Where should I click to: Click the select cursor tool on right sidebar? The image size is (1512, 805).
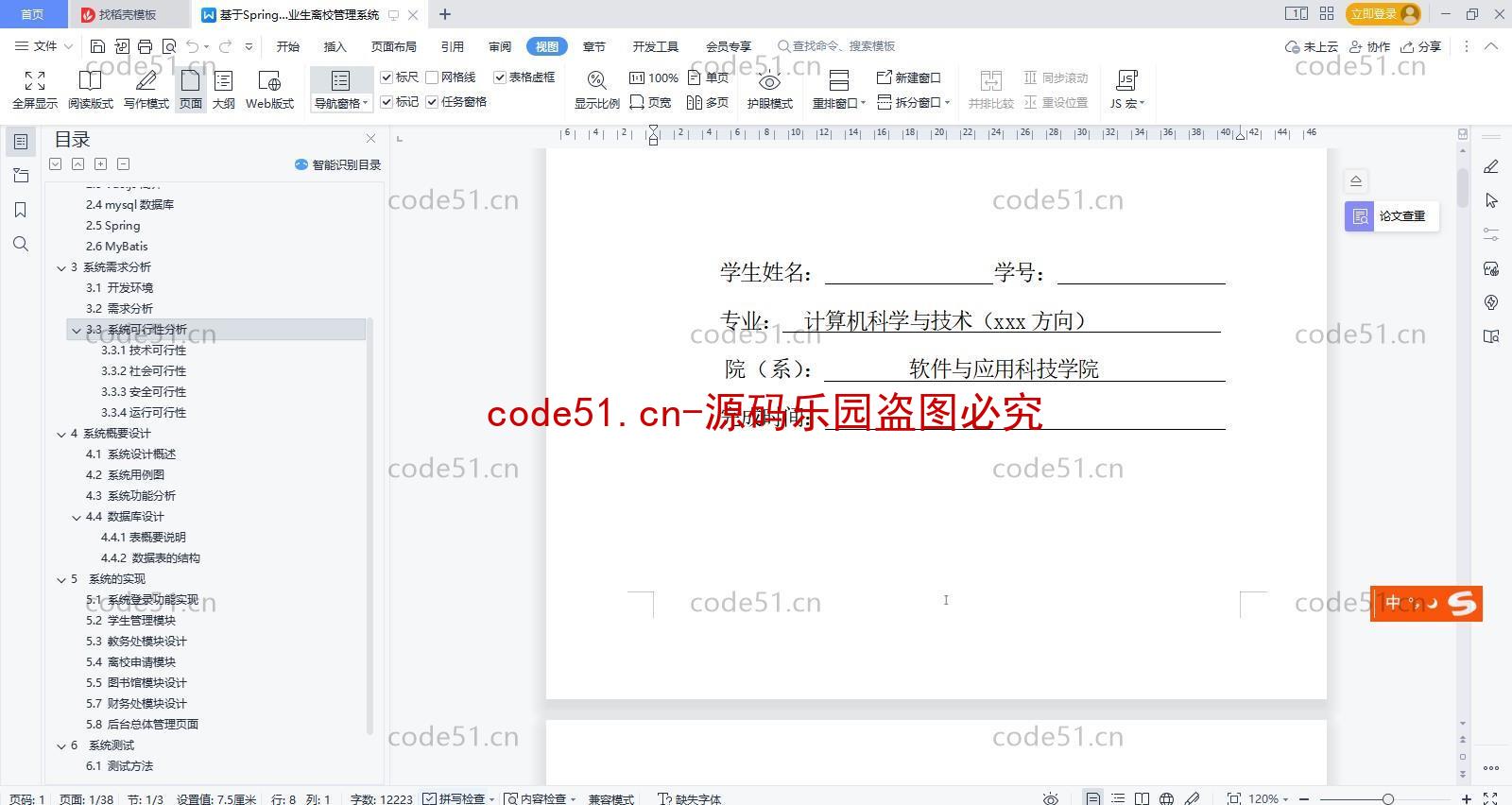pos(1491,200)
